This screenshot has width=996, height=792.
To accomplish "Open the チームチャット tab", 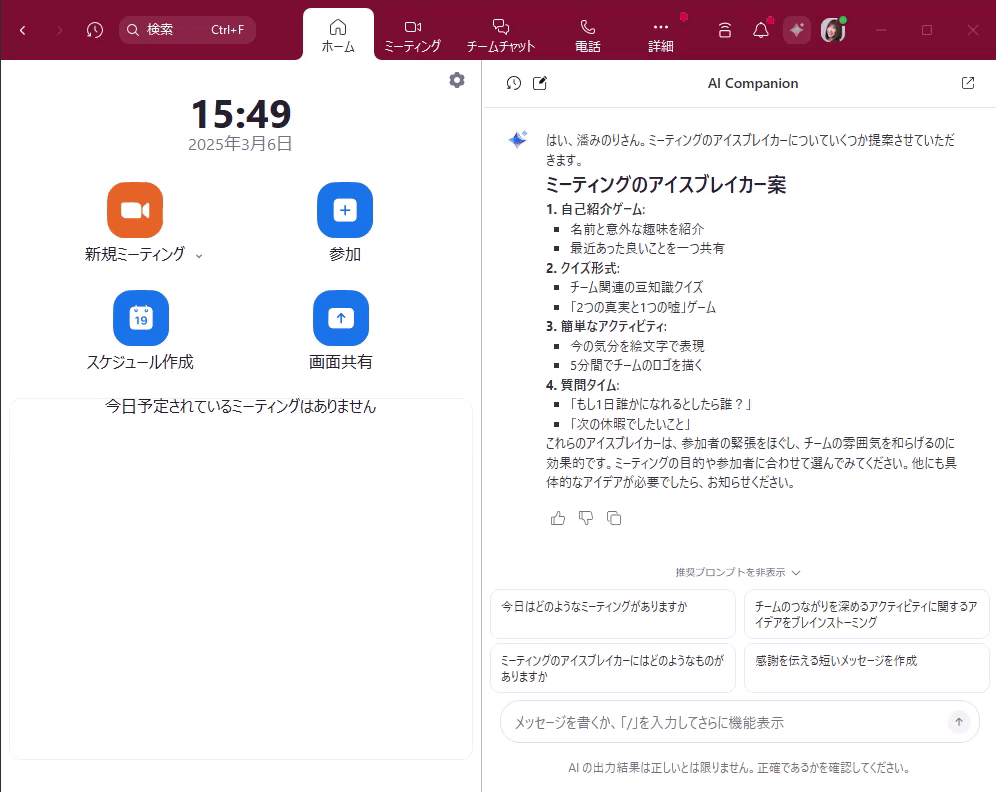I will click(501, 36).
